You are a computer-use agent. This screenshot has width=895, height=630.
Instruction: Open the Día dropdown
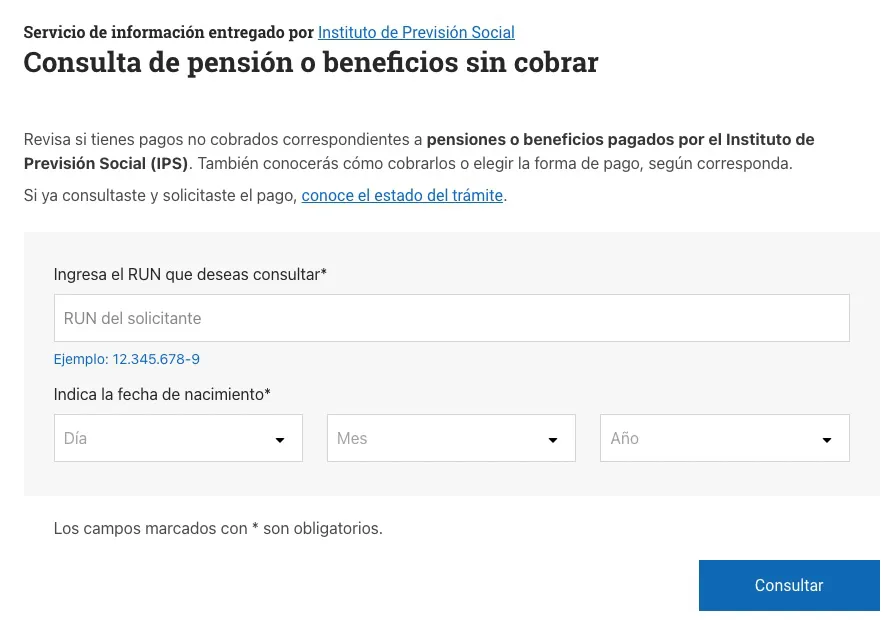pos(178,438)
